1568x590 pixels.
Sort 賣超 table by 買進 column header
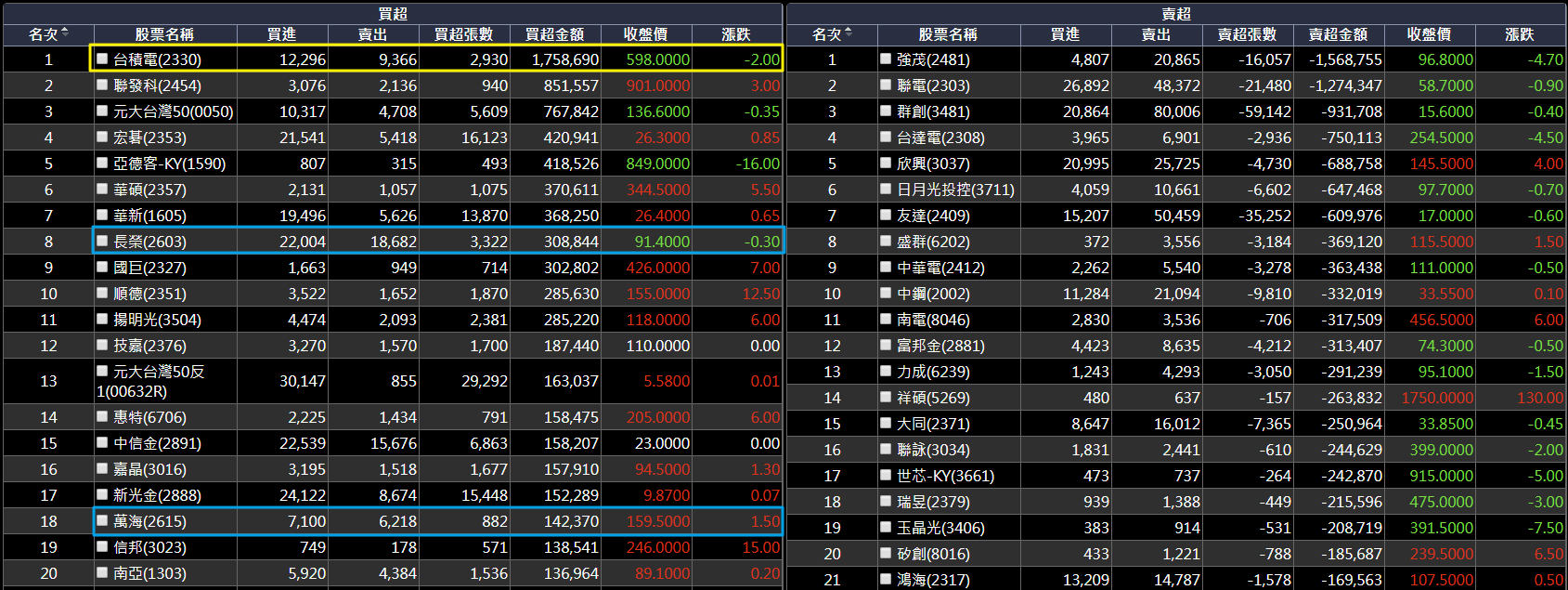tap(1066, 34)
